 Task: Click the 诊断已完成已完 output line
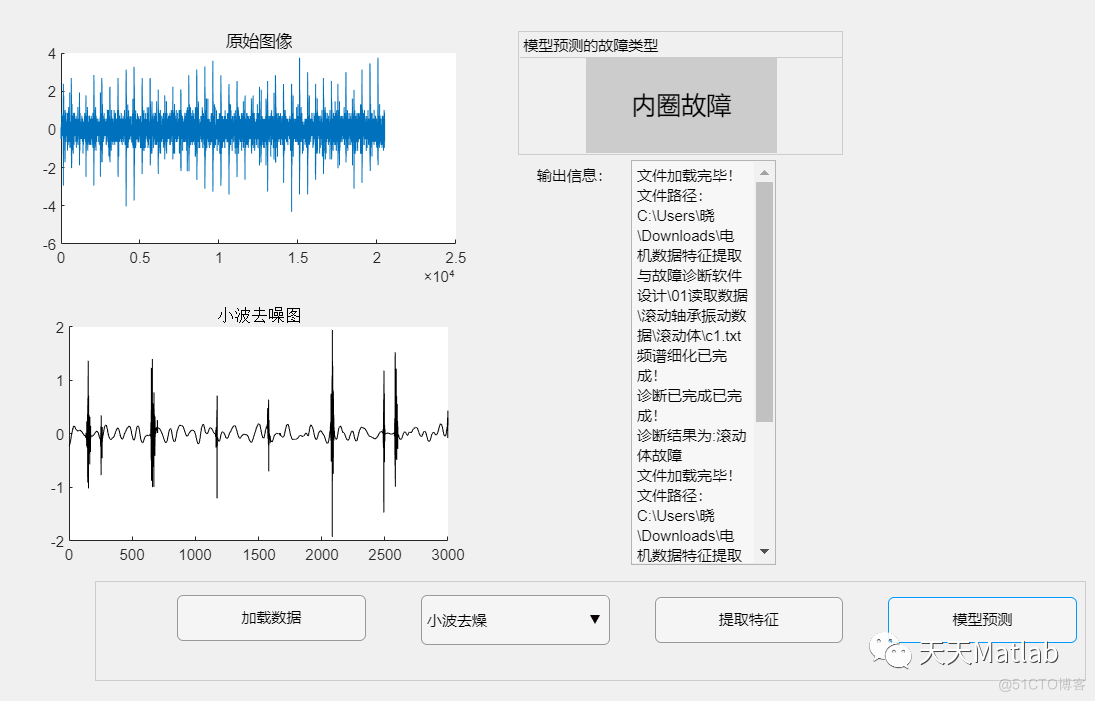689,396
